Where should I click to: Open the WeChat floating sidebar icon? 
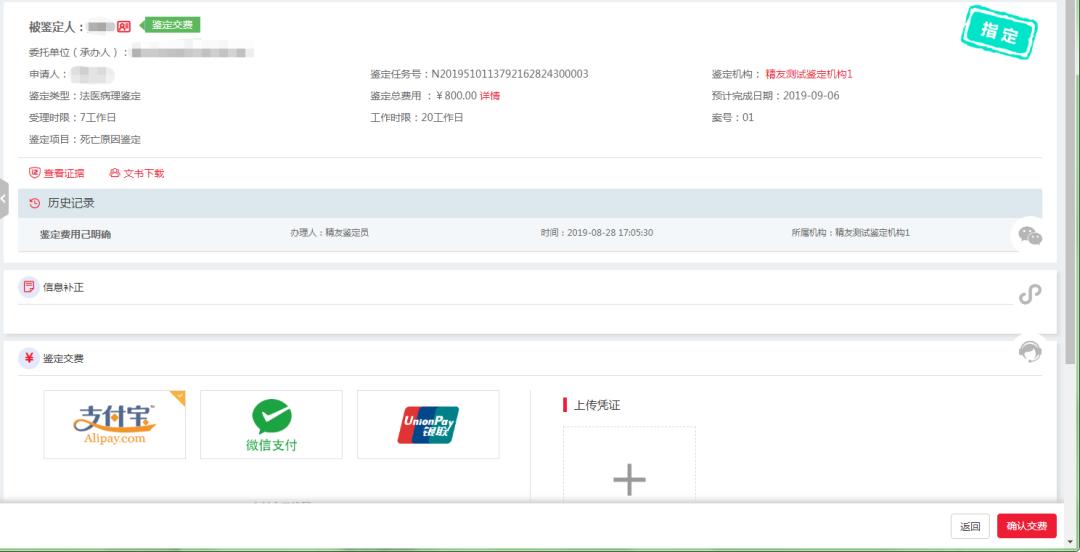(x=1030, y=236)
